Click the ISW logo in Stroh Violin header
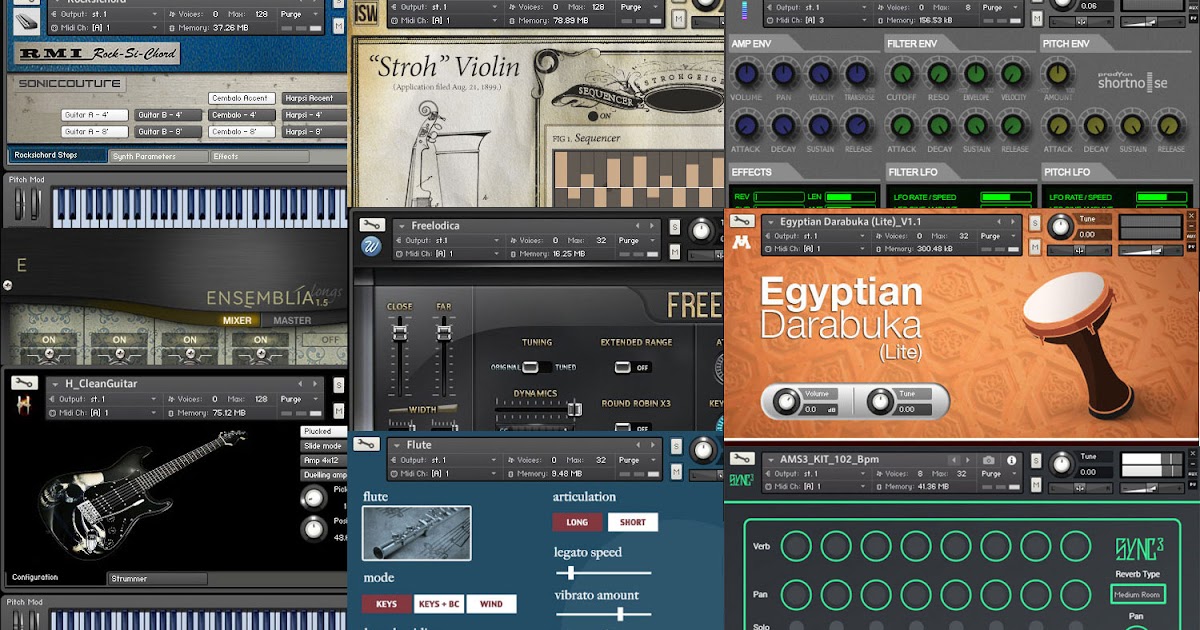This screenshot has height=630, width=1200. pyautogui.click(x=367, y=12)
